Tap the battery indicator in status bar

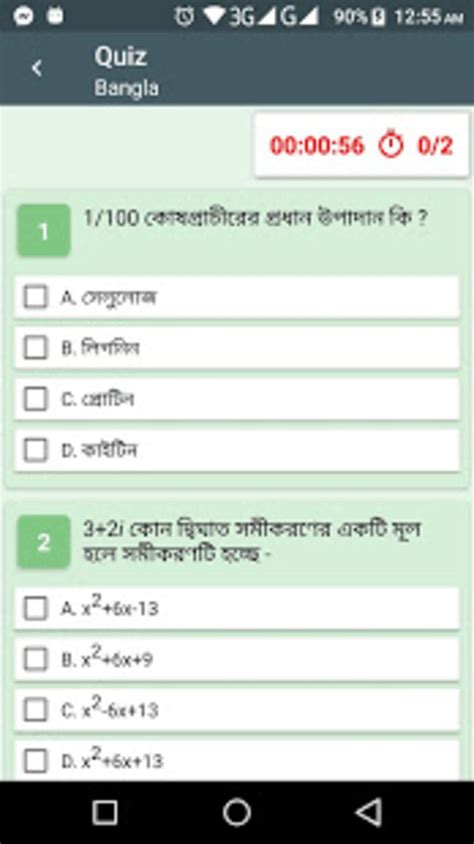pyautogui.click(x=379, y=17)
